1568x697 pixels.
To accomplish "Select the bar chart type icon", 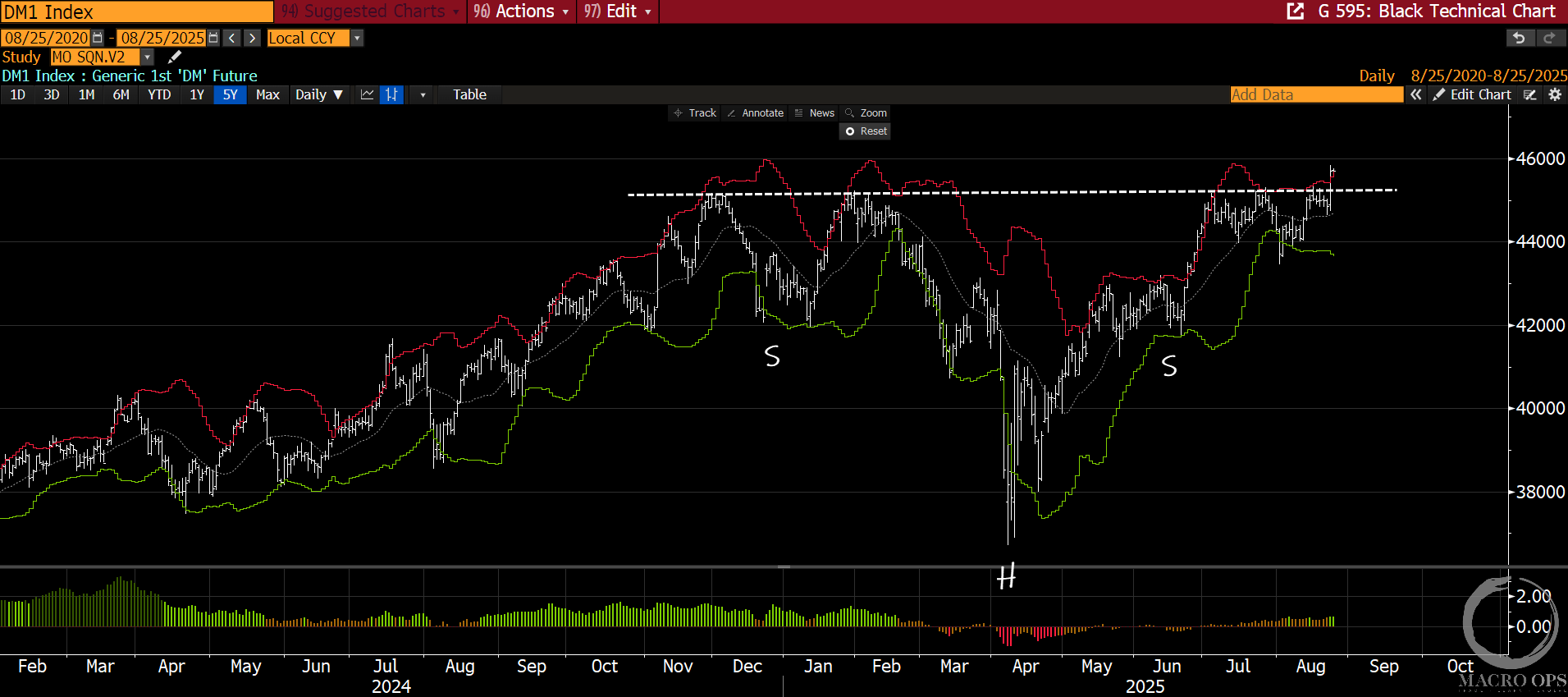I will (391, 94).
